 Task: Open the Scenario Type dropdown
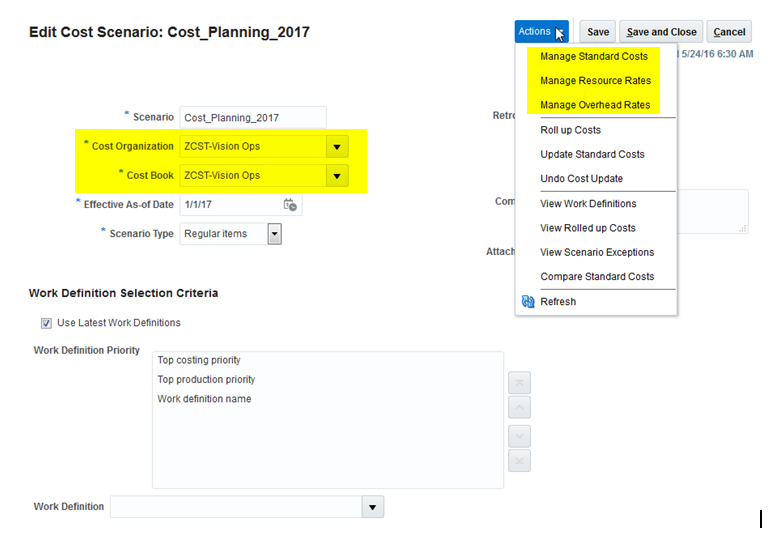274,234
